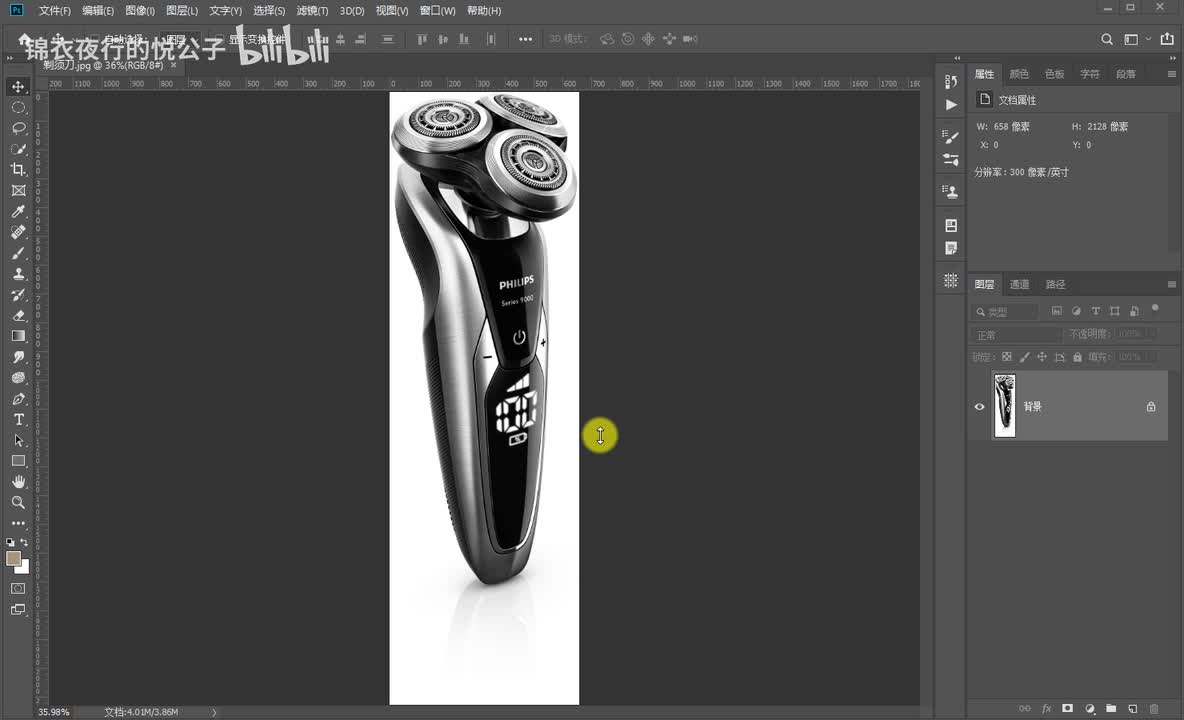1184x720 pixels.
Task: Toggle the adjustment layer filter
Action: [x=1076, y=311]
